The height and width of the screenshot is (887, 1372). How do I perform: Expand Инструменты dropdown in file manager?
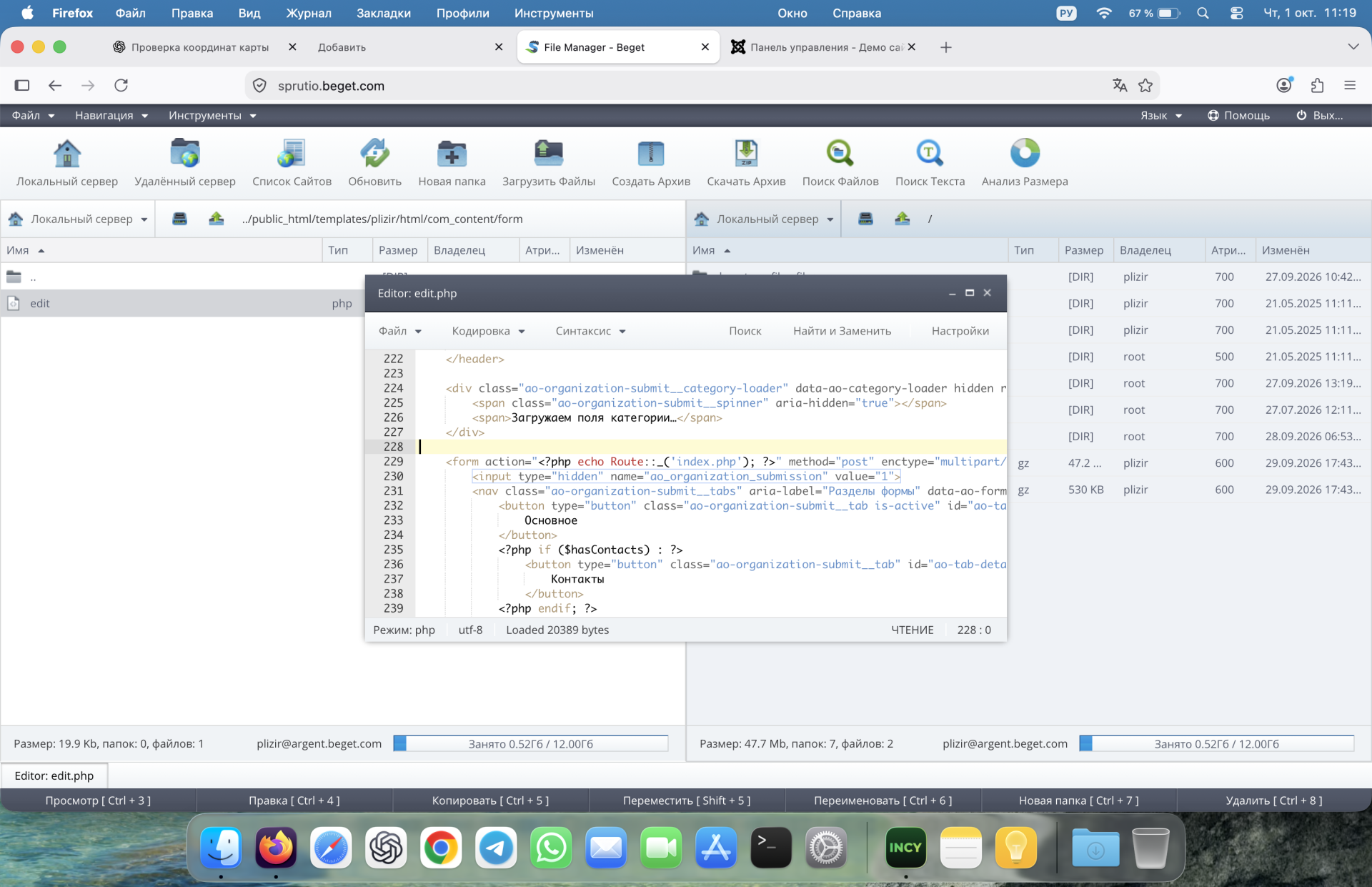(212, 115)
